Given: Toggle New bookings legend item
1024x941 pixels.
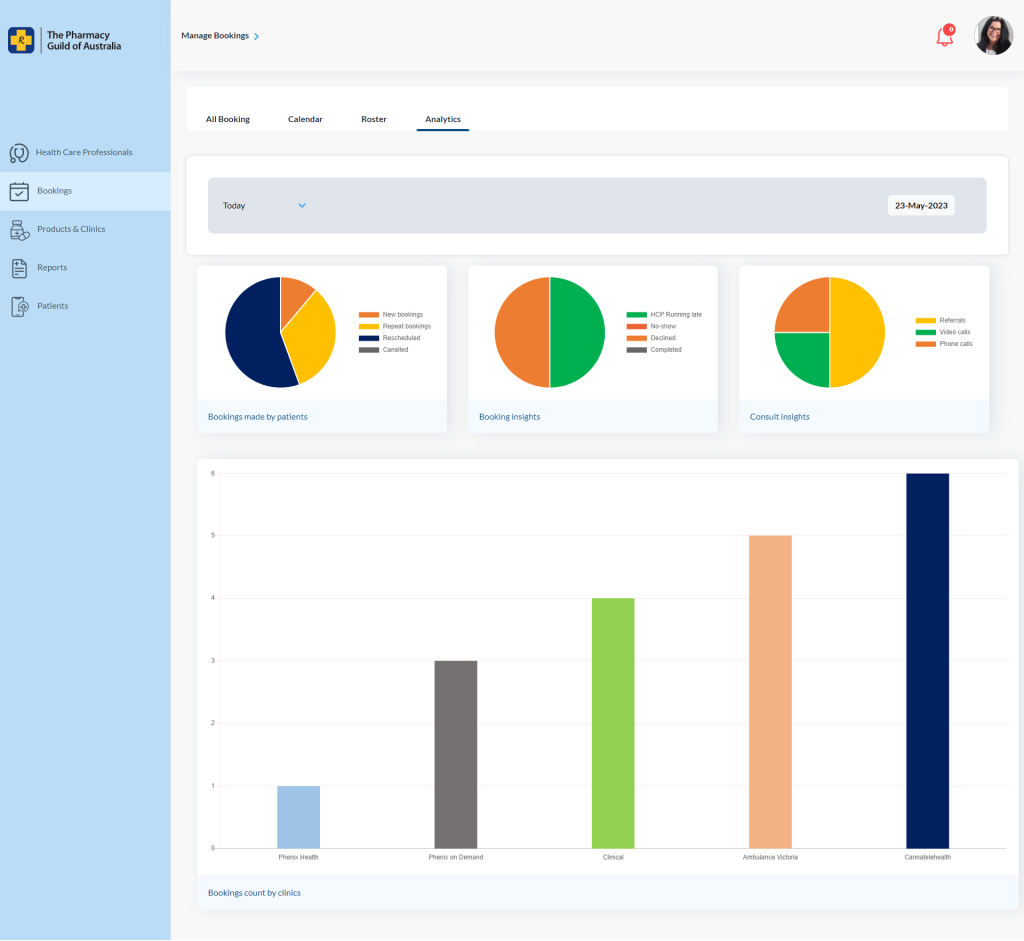Looking at the screenshot, I should 402,315.
